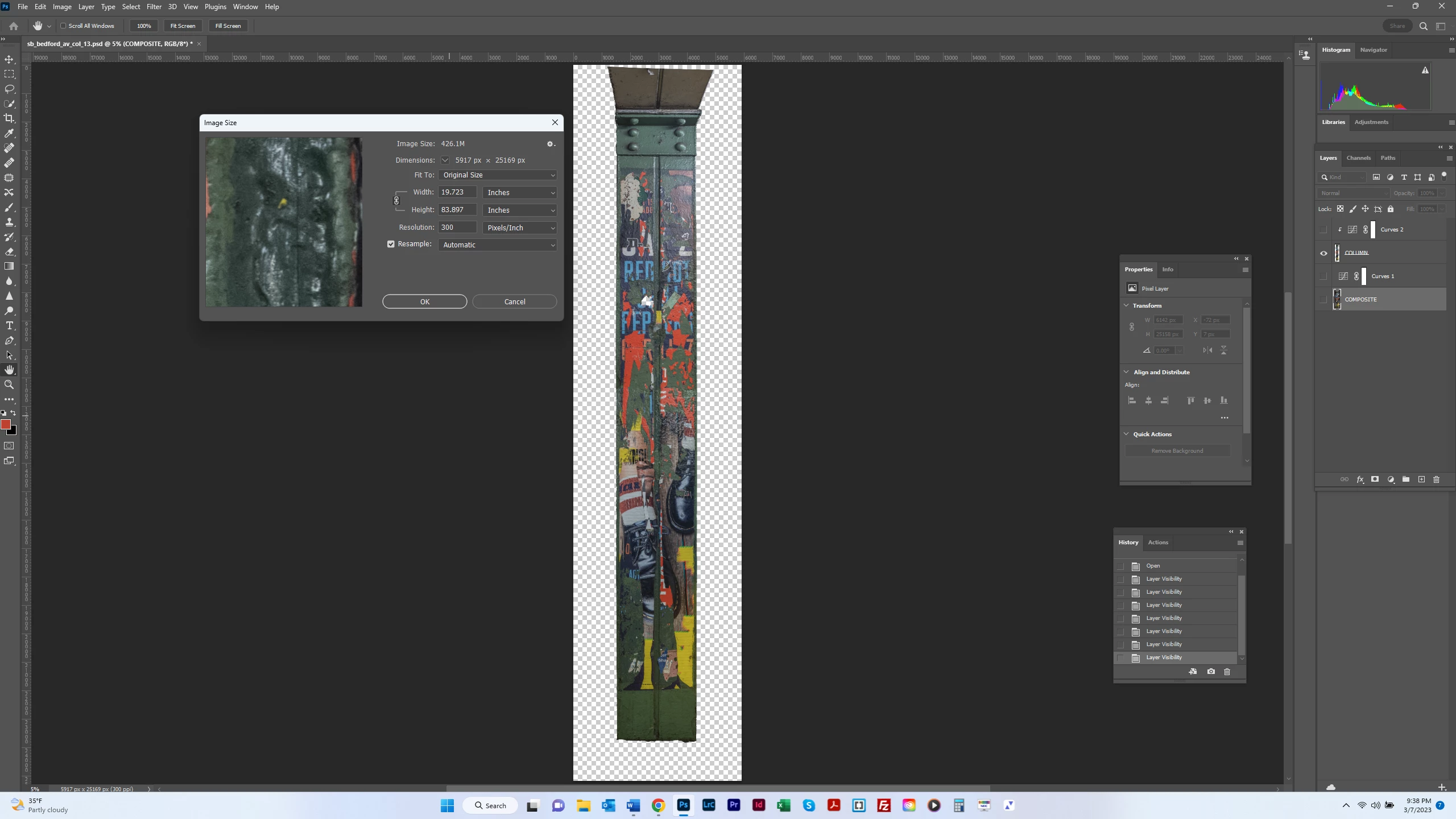Open the Fit To dropdown
This screenshot has height=819, width=1456.
pyautogui.click(x=498, y=175)
